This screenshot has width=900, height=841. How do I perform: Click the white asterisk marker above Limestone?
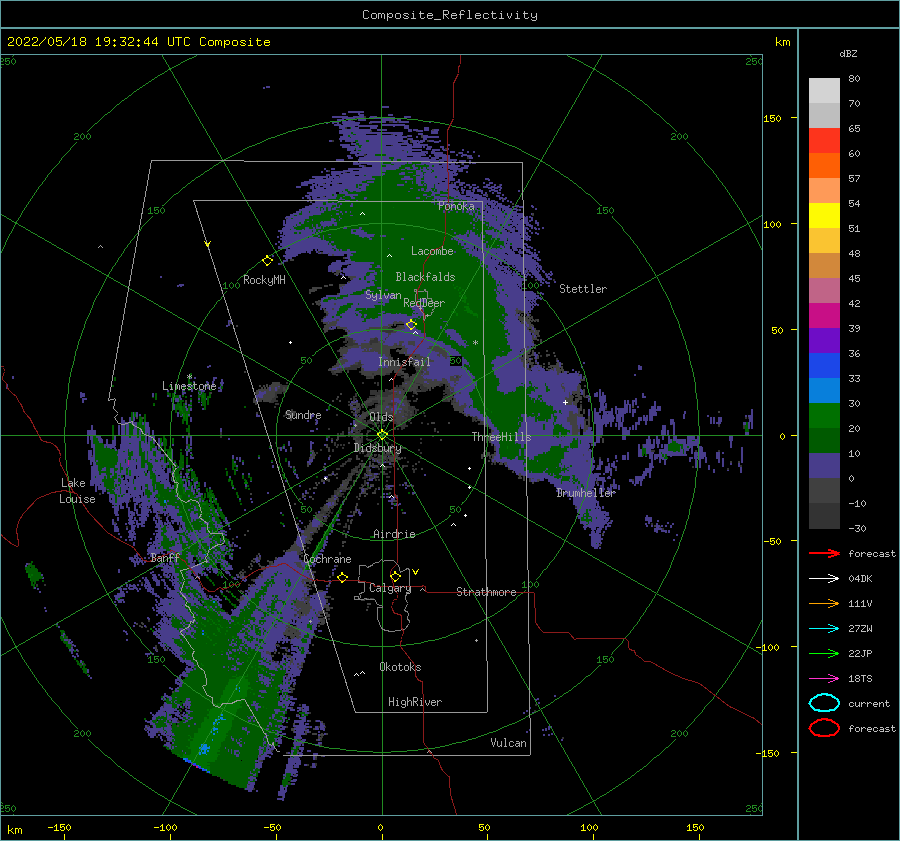click(x=189, y=377)
